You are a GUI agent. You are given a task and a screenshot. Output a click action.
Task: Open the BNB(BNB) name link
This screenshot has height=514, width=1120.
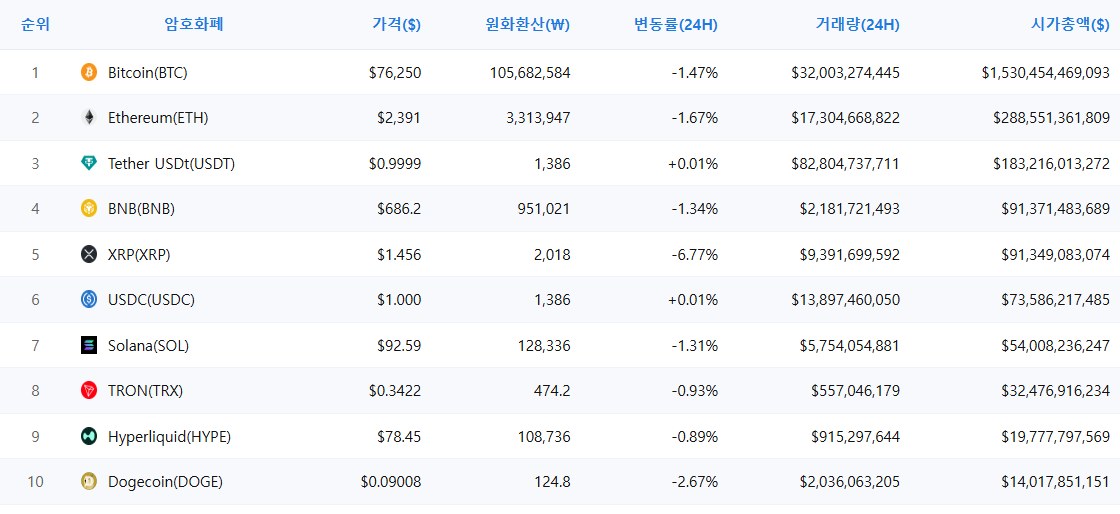click(x=141, y=208)
